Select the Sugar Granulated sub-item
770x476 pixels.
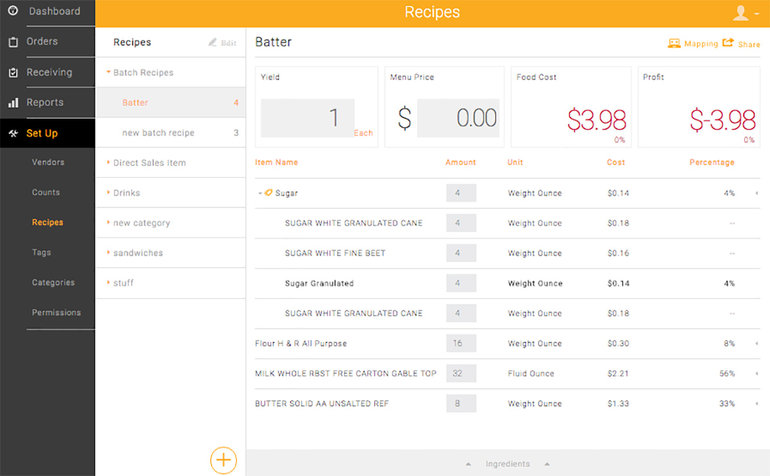click(319, 283)
